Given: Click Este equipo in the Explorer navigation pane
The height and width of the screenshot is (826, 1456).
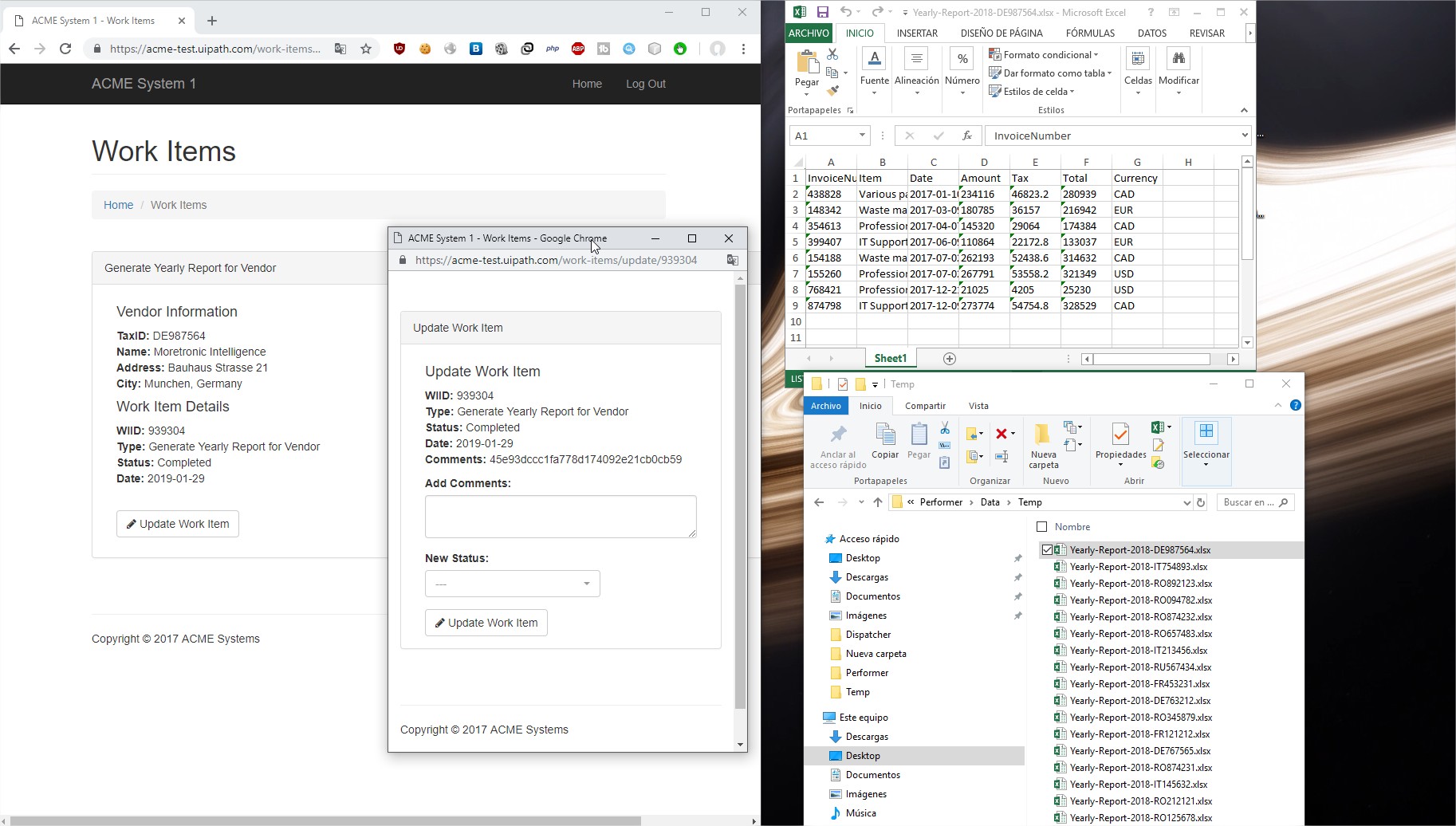Looking at the screenshot, I should 864,718.
